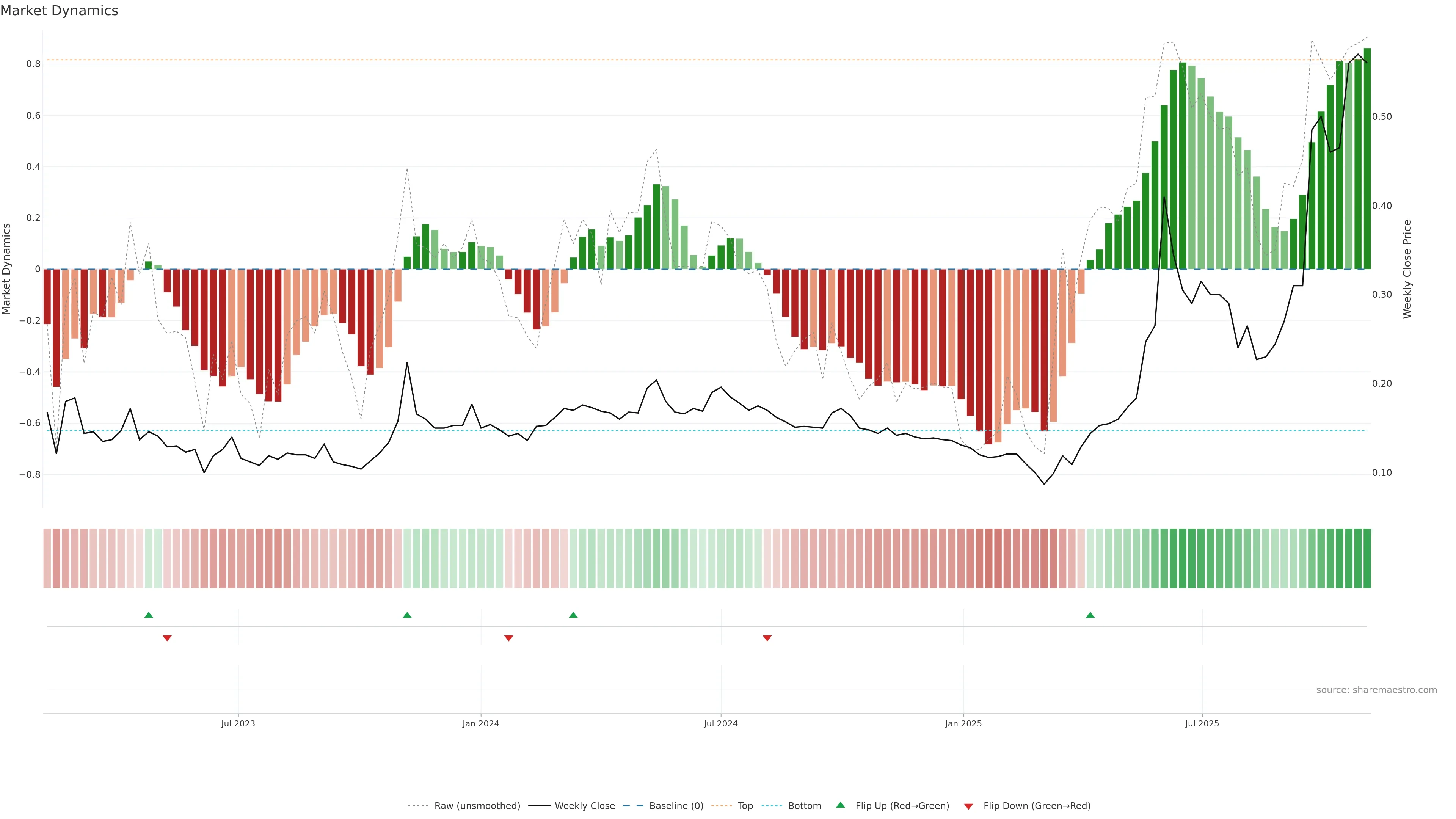Toggle the Bottom legend entry
The image size is (1456, 819).
click(804, 805)
